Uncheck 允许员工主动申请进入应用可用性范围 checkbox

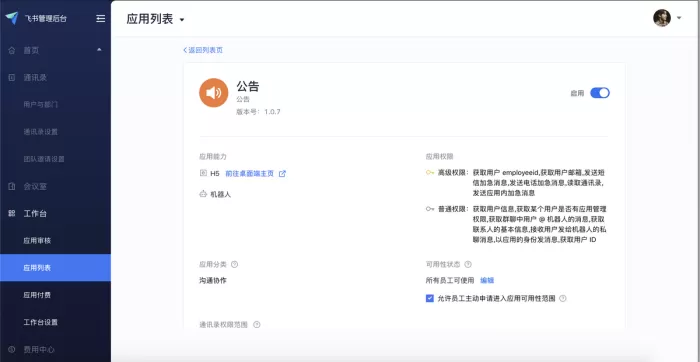tap(430, 298)
